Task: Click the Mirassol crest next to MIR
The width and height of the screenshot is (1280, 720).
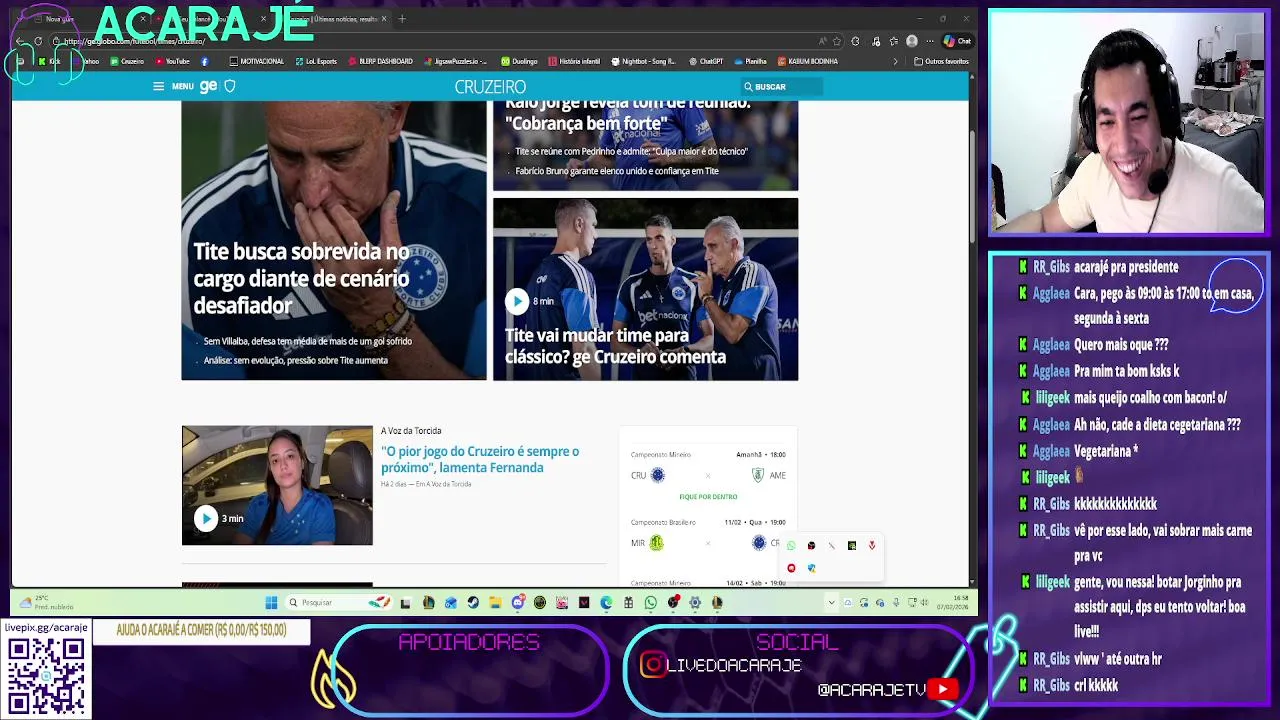Action: coord(656,543)
